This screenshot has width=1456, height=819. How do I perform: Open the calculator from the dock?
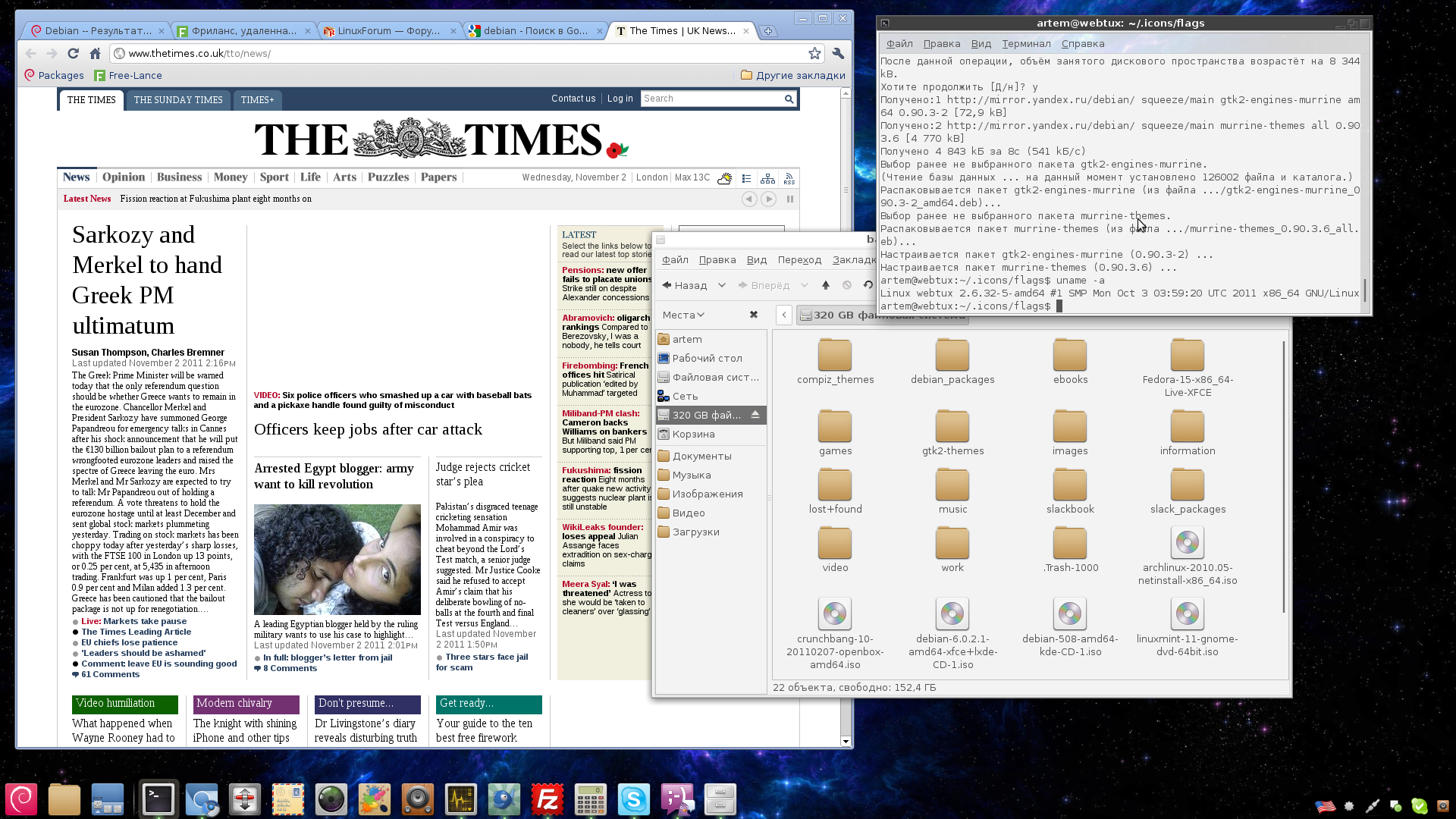pos(591,799)
